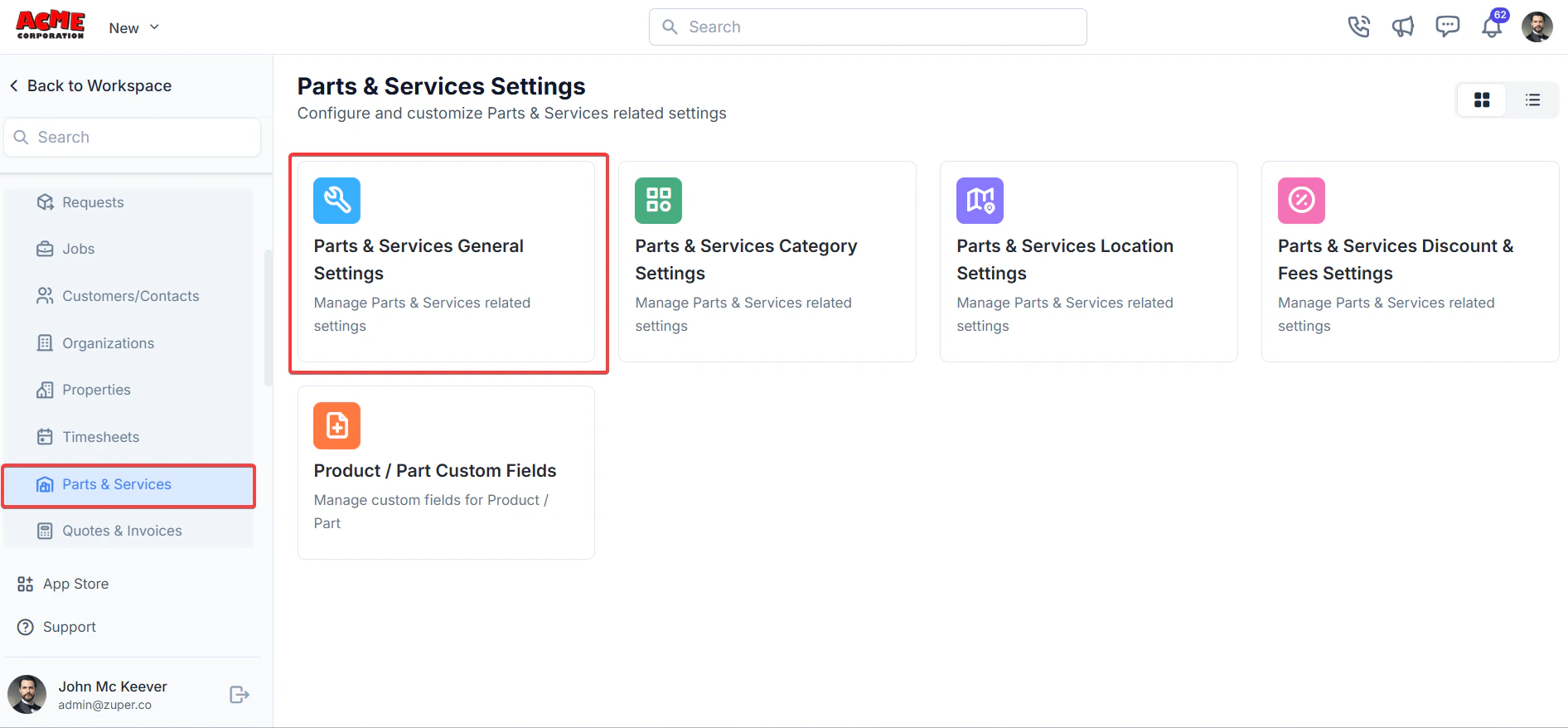The height and width of the screenshot is (728, 1568).
Task: Switch to list view layout
Action: coord(1532,100)
